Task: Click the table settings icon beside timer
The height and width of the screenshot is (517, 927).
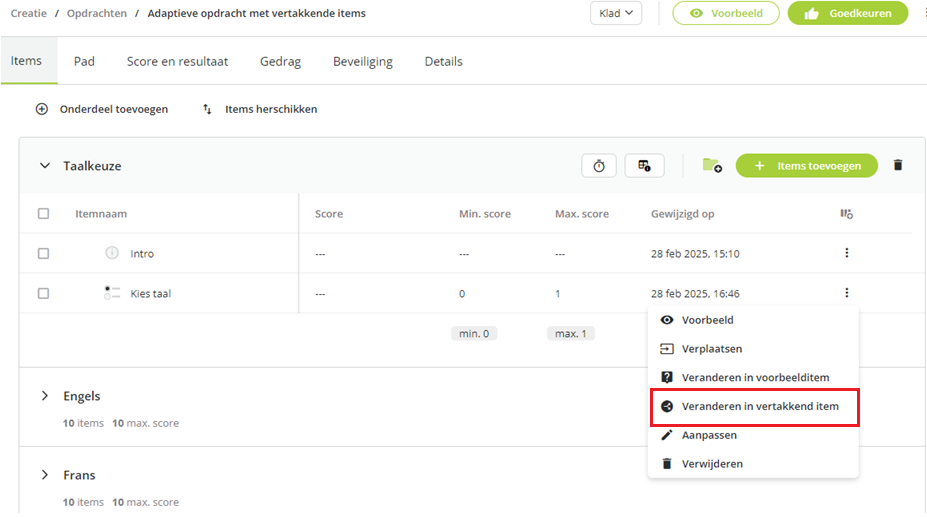Action: click(644, 166)
